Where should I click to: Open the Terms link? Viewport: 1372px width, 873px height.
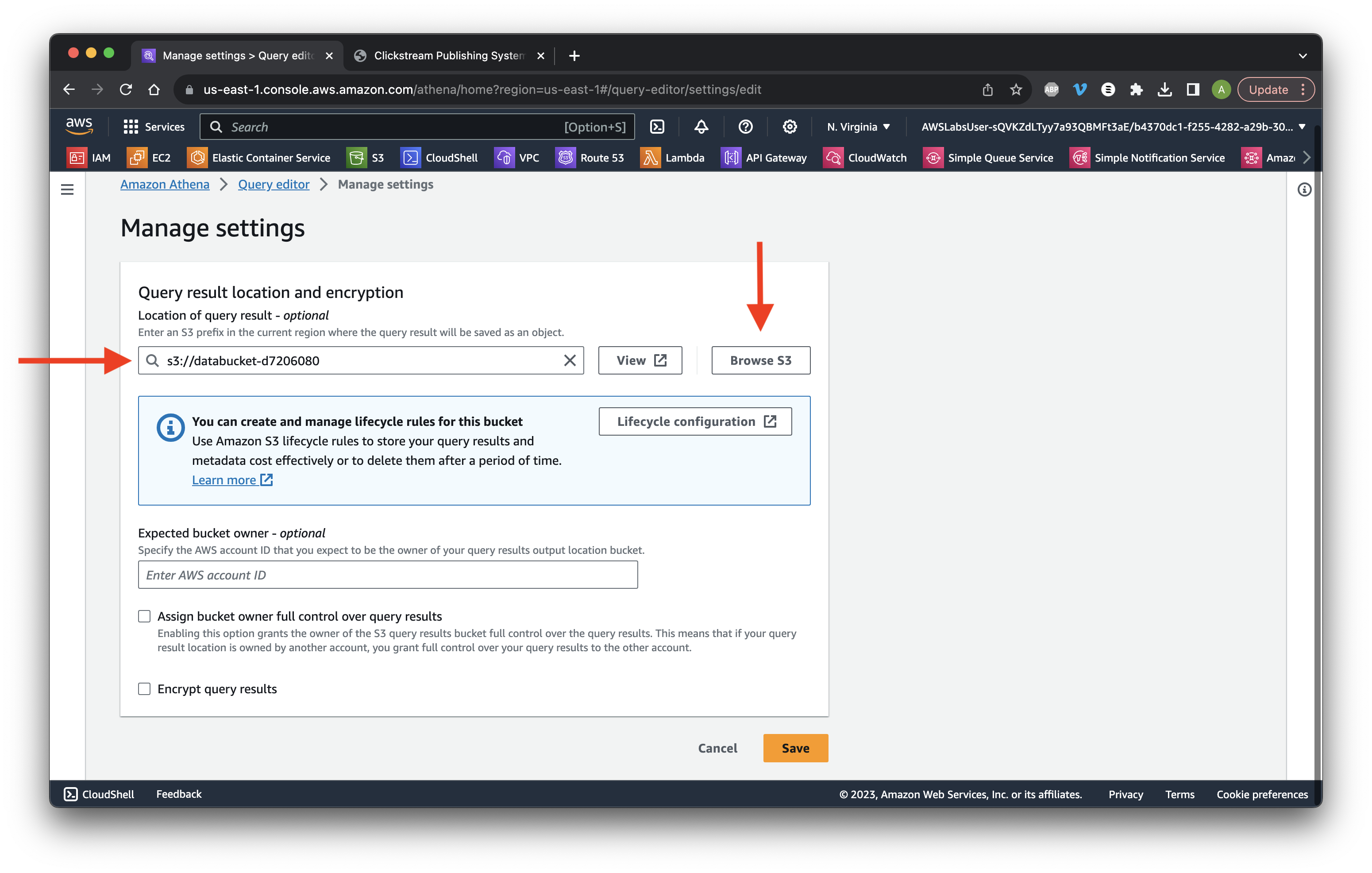click(x=1179, y=794)
